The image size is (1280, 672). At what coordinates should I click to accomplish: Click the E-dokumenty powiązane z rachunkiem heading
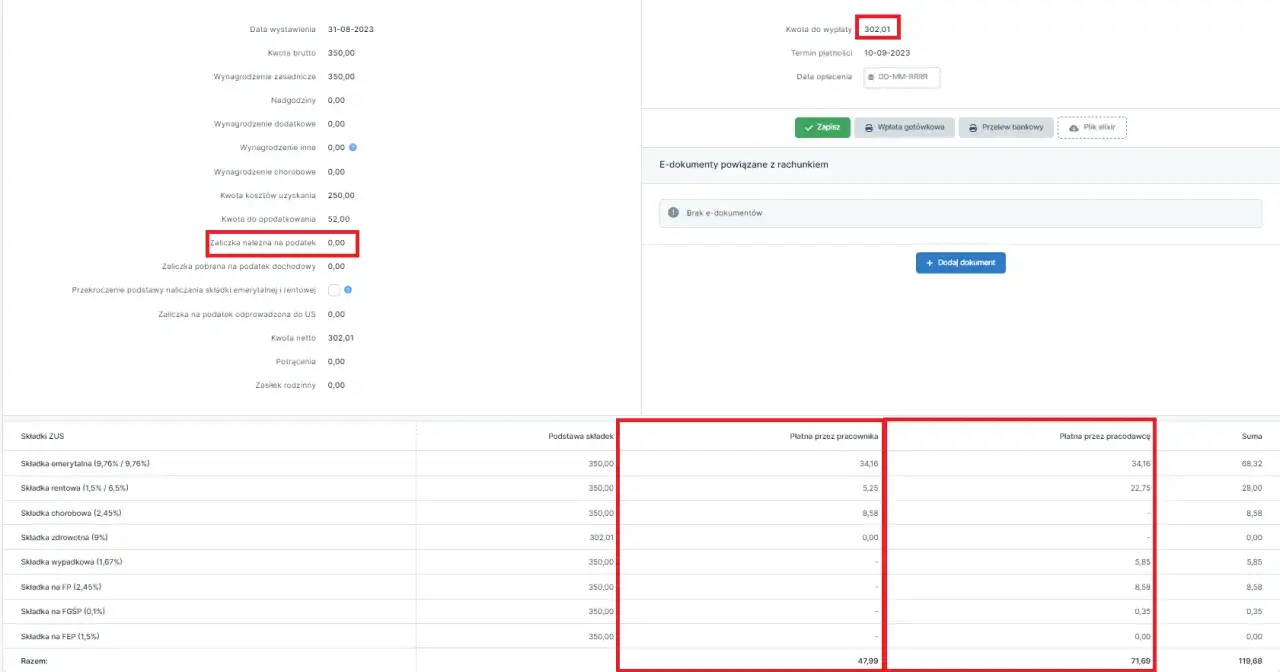click(x=743, y=164)
